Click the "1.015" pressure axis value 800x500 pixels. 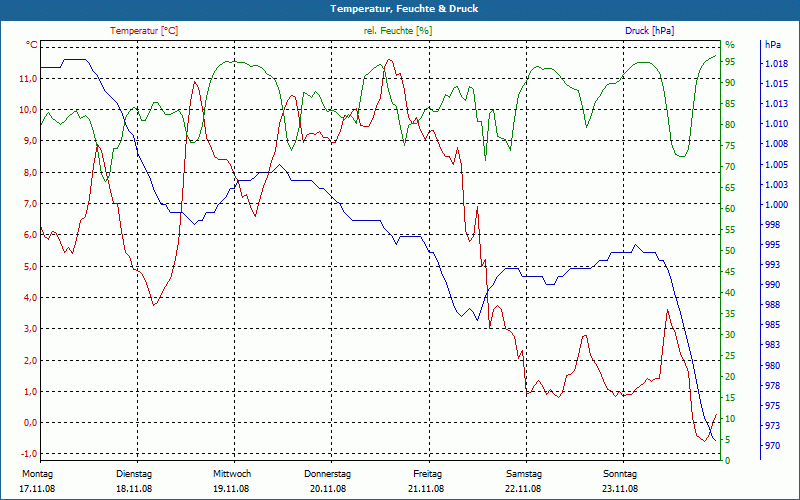tap(776, 84)
